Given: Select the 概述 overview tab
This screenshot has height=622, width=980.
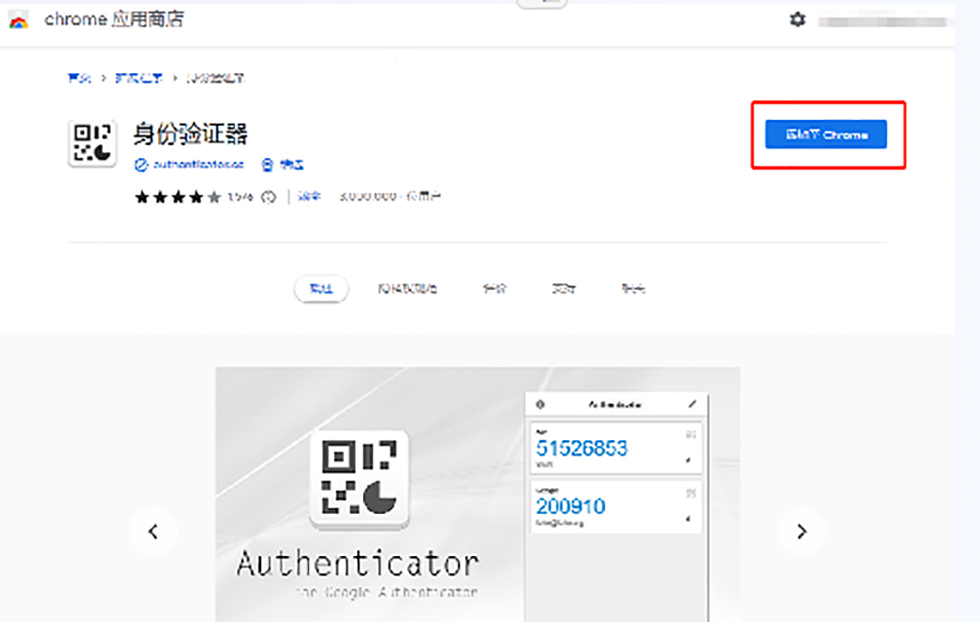Looking at the screenshot, I should pos(320,289).
